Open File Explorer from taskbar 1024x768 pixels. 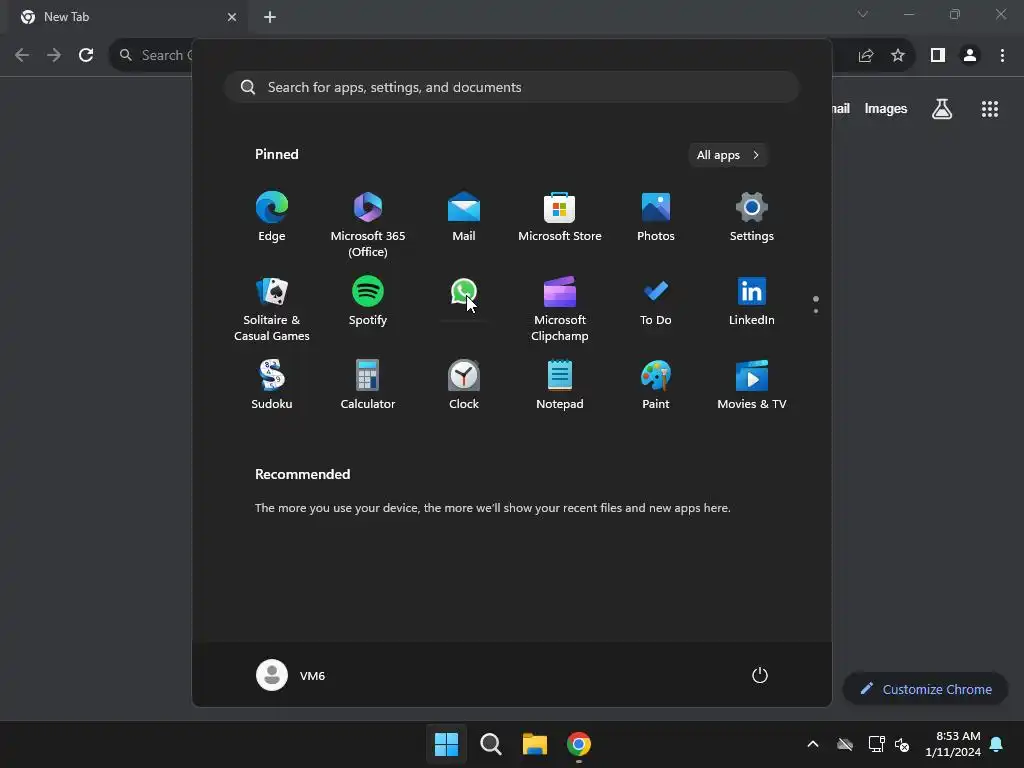(535, 744)
